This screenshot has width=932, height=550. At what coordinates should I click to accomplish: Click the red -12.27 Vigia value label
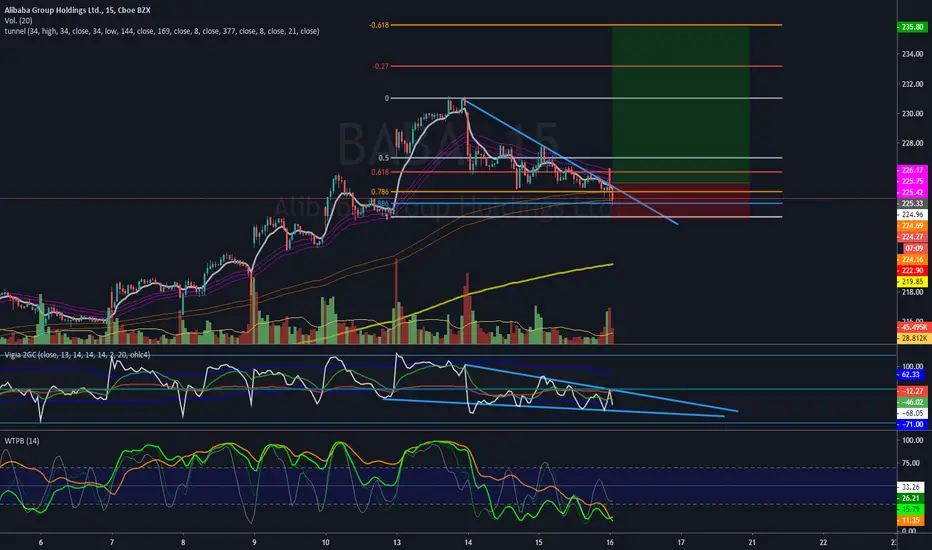coord(912,391)
